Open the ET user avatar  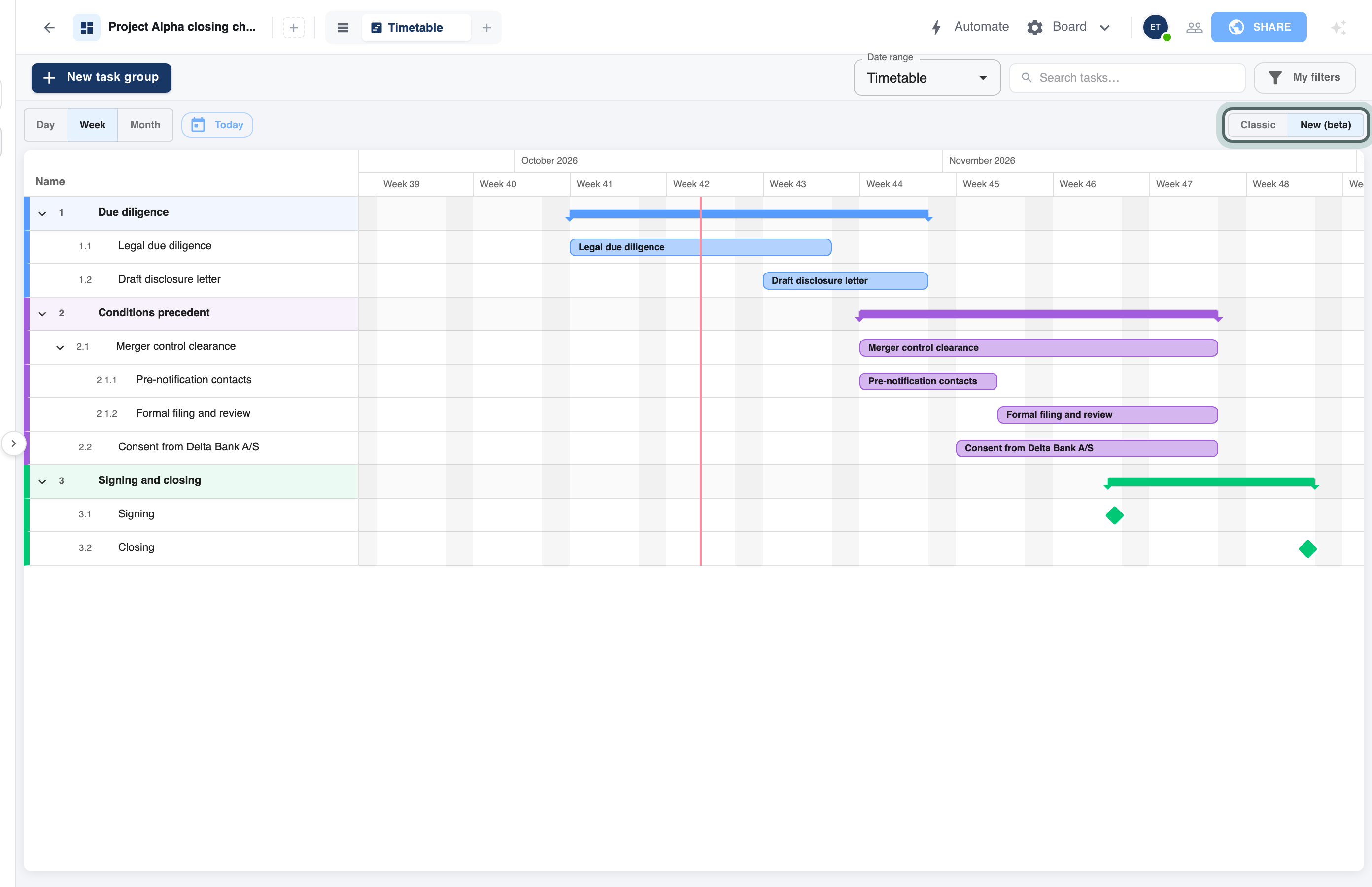1155,27
